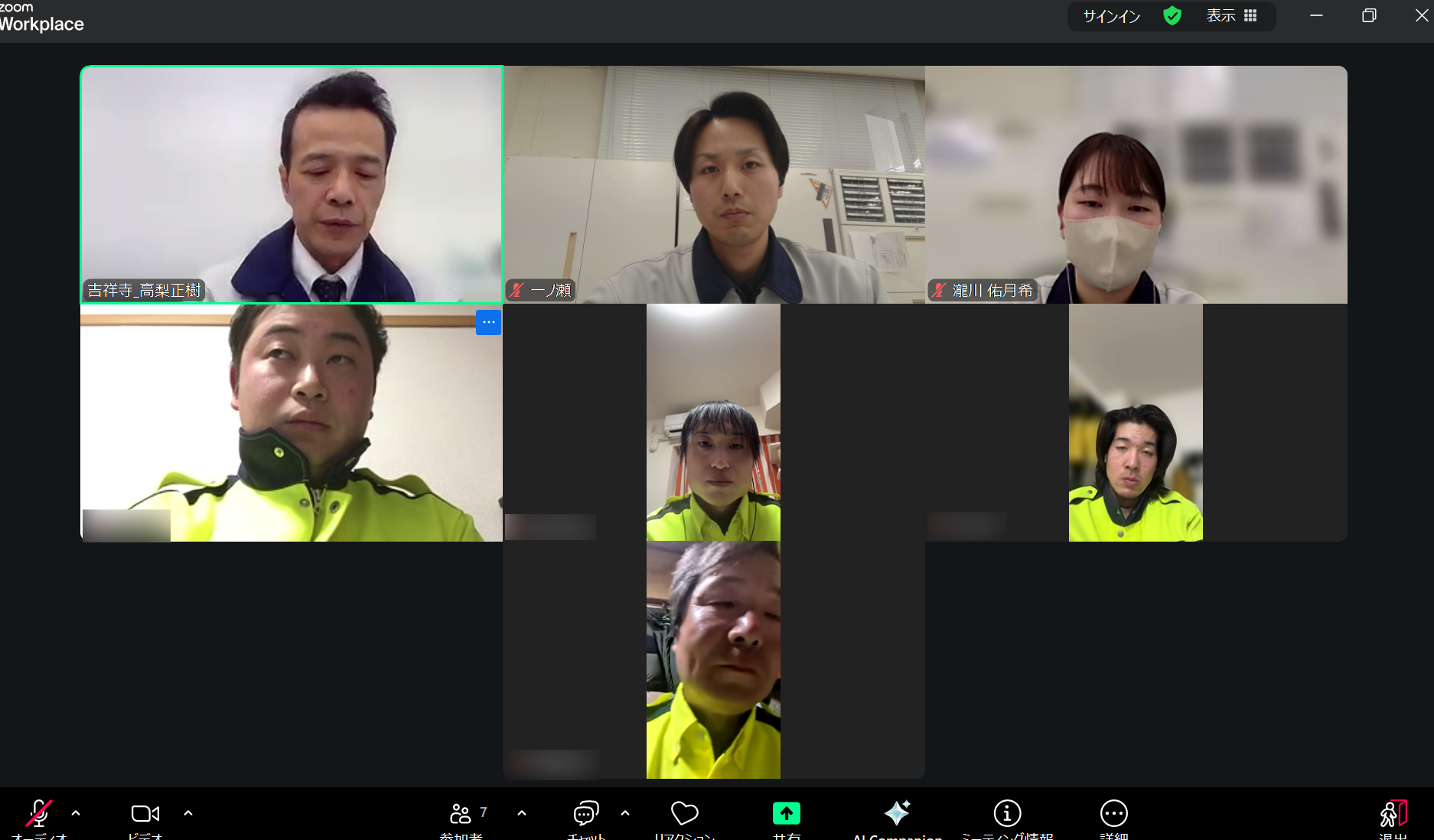1434x840 pixels.
Task: Click the サインイン sign-in button
Action: 1111,16
